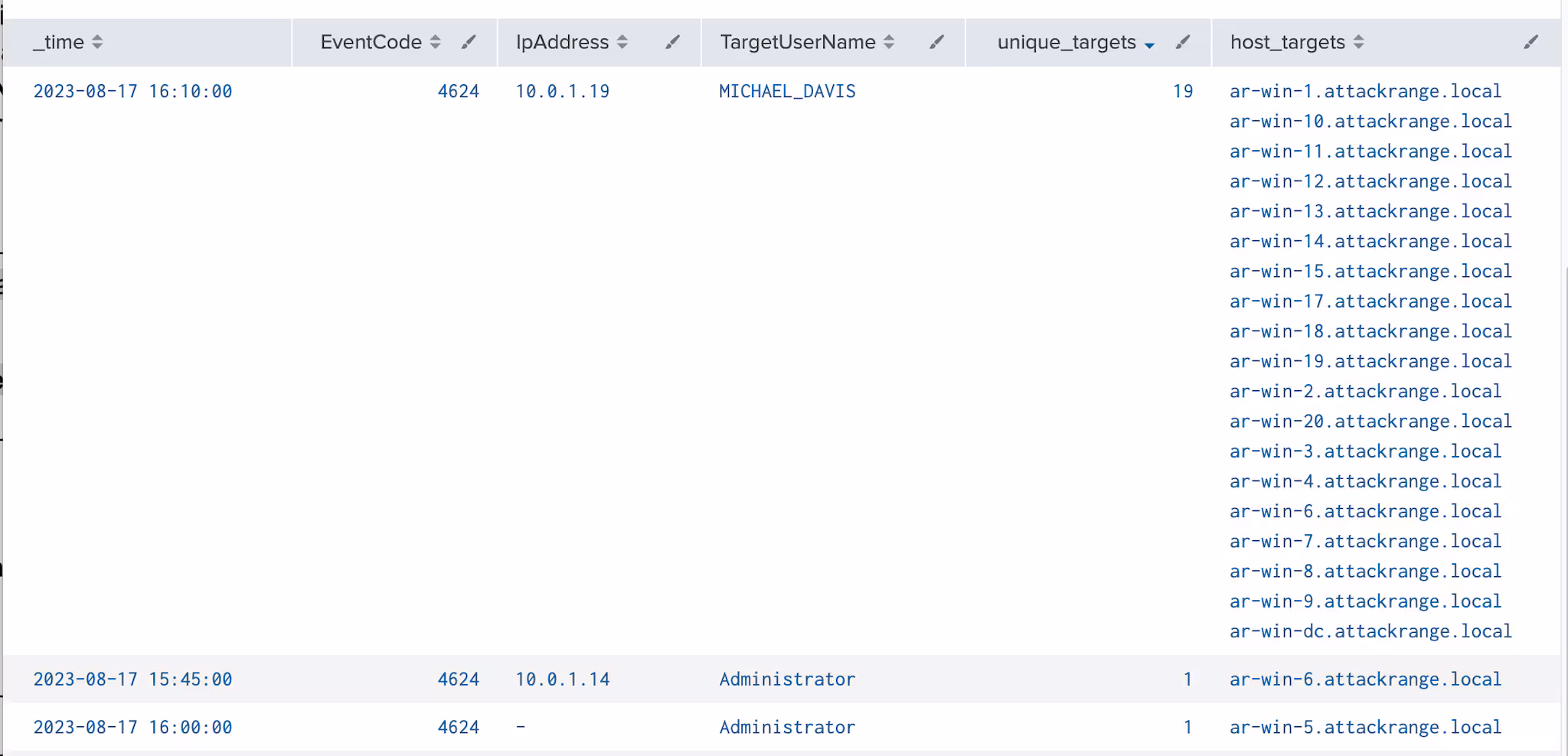The height and width of the screenshot is (756, 1568).
Task: Click the pencil edit icon for EventCode column
Action: (x=469, y=42)
